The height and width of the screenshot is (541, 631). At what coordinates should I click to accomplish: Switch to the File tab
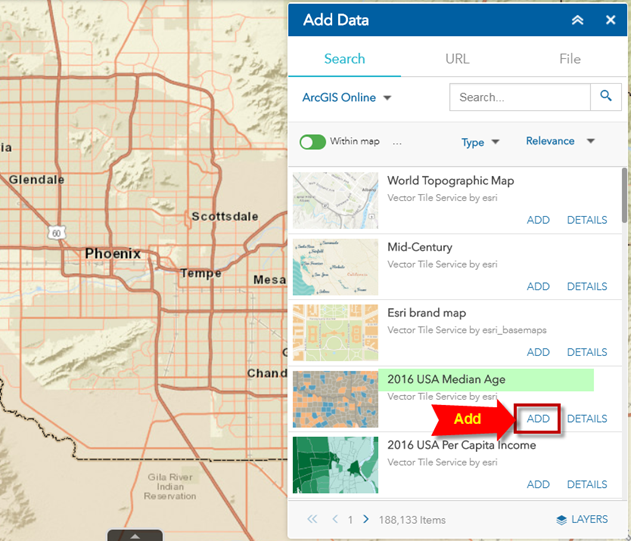tap(570, 59)
